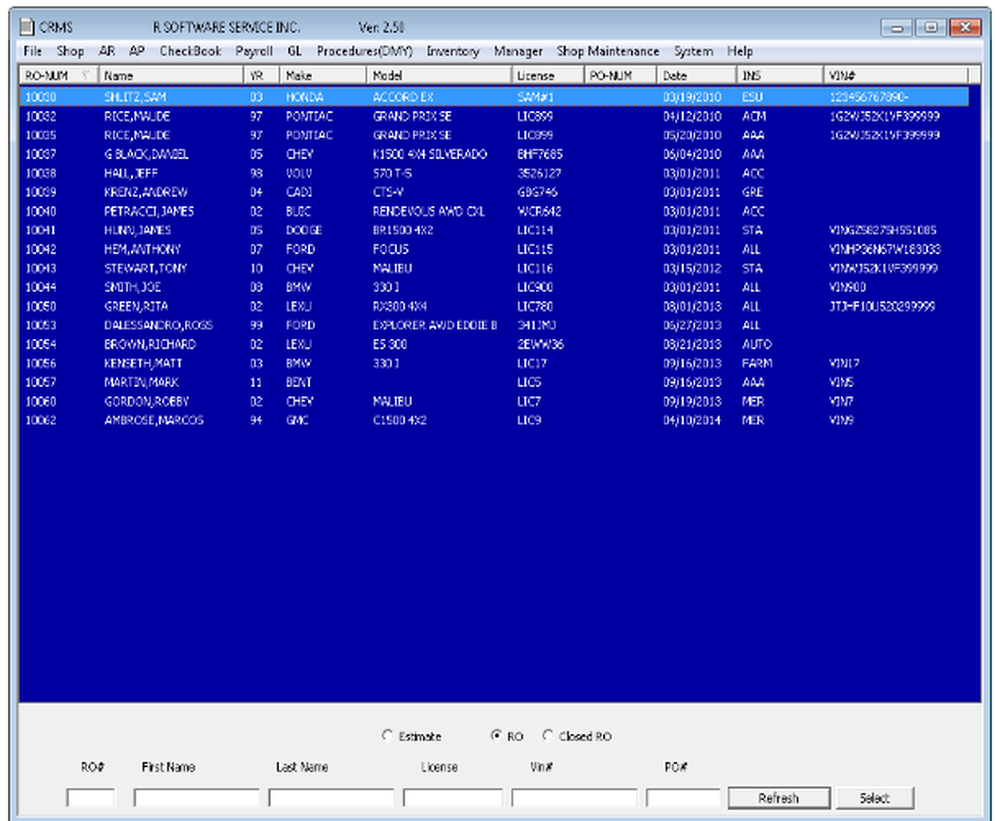Open the Shop menu
The height and width of the screenshot is (821, 1000).
[70, 51]
